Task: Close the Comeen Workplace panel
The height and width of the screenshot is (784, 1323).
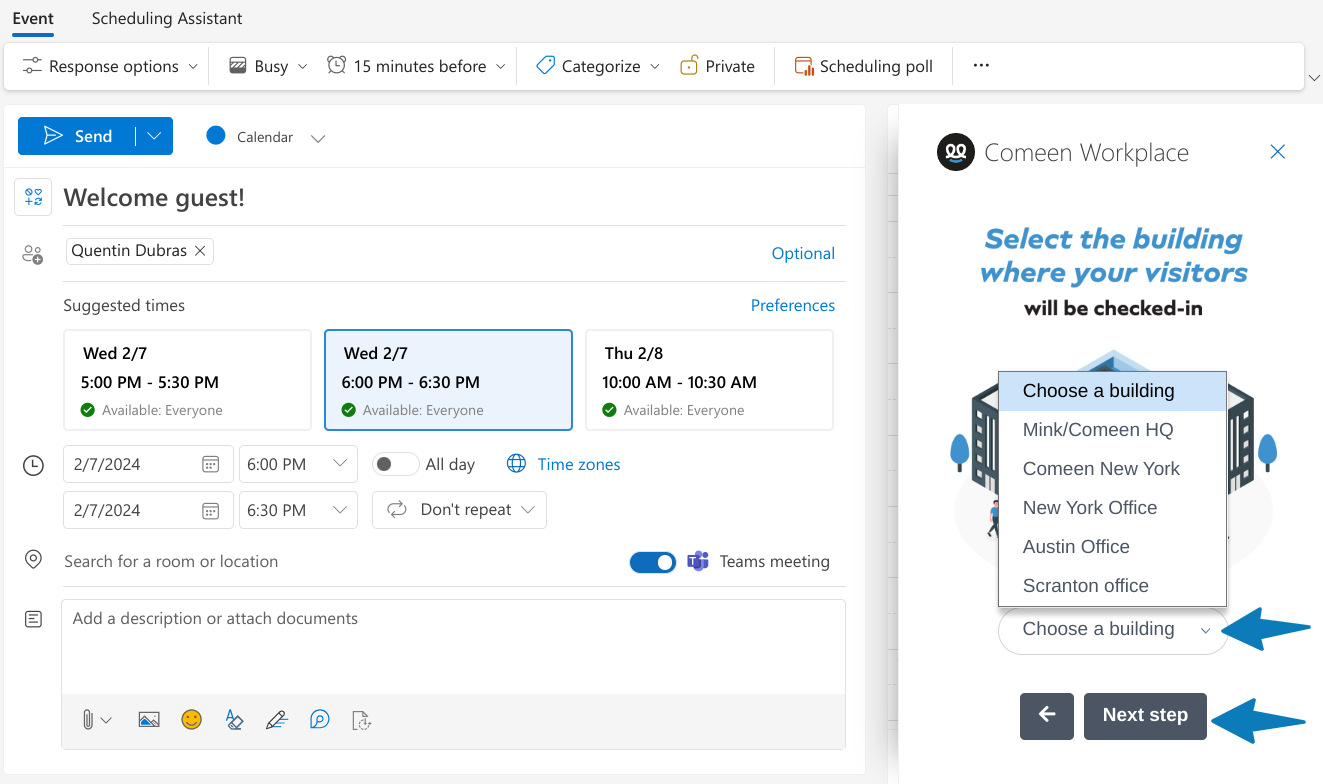Action: [x=1277, y=152]
